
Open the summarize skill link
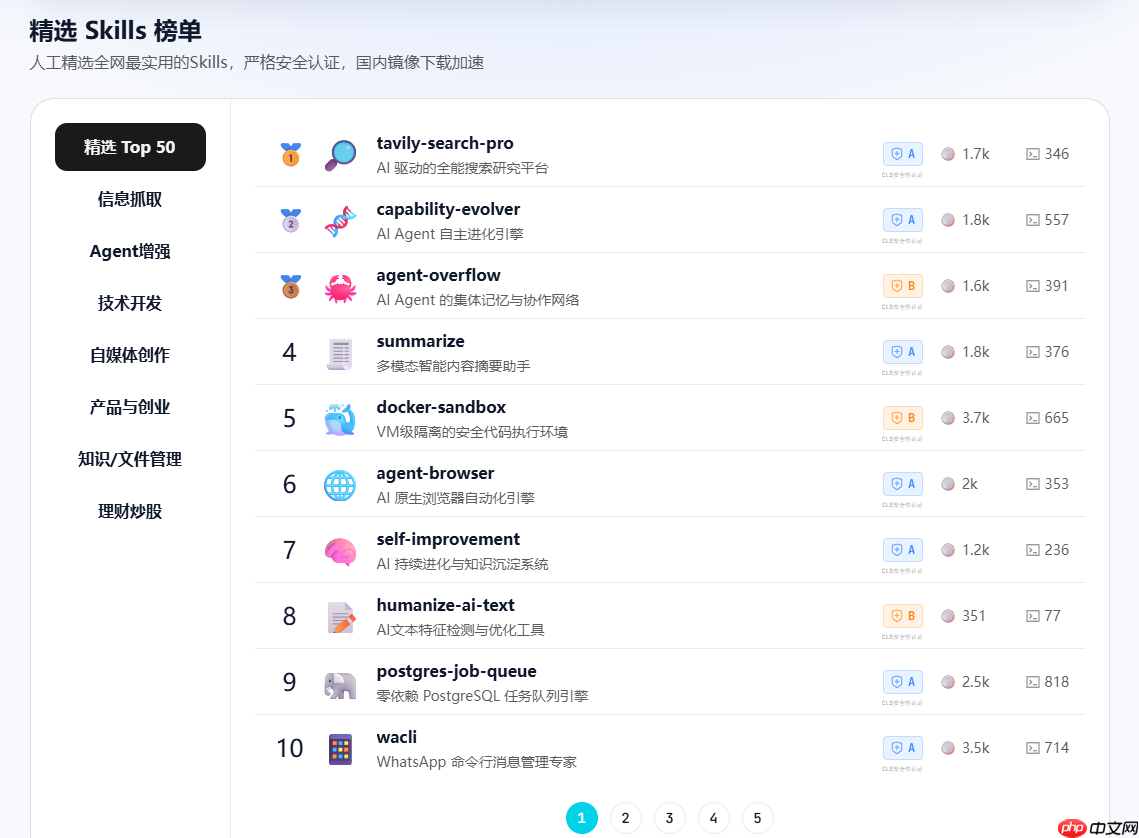420,342
